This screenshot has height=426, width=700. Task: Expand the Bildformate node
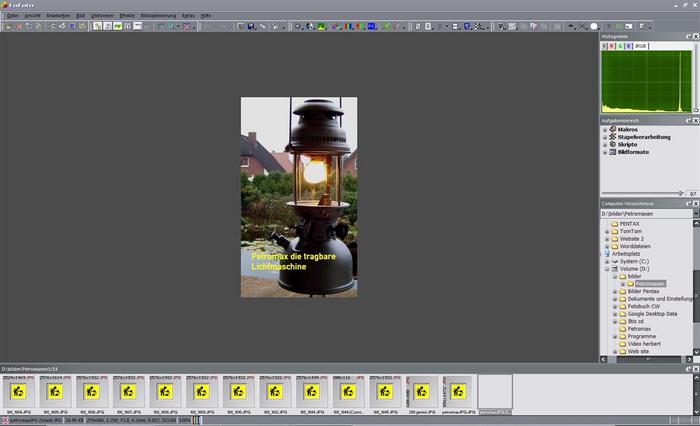605,152
